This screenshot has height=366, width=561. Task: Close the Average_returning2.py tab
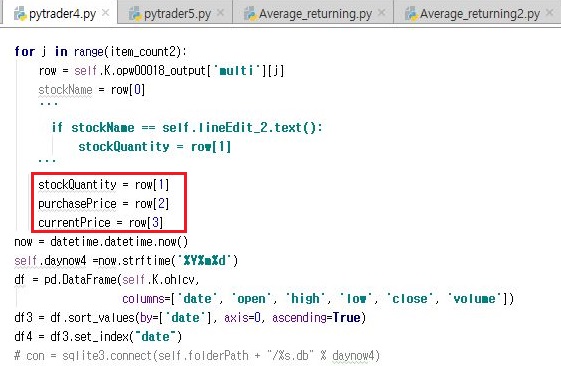tap(550, 13)
